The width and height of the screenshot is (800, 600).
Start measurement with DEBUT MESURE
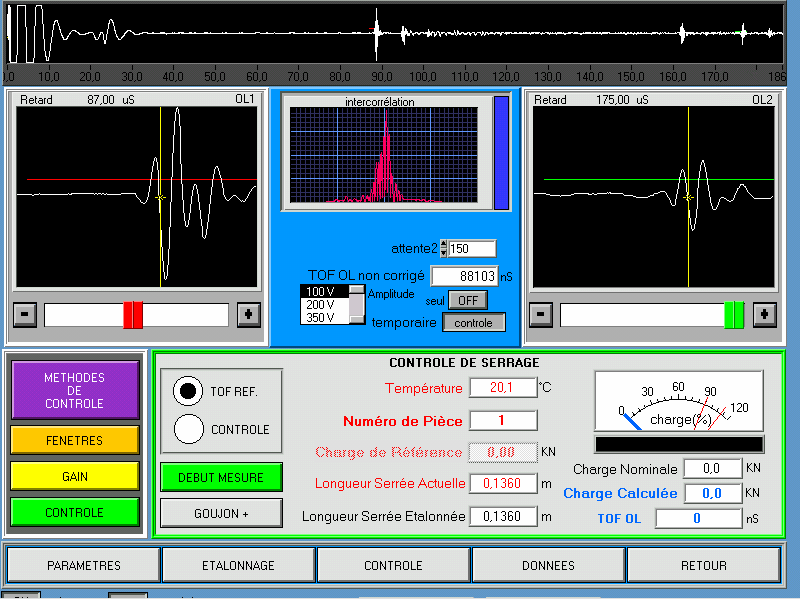coord(221,477)
